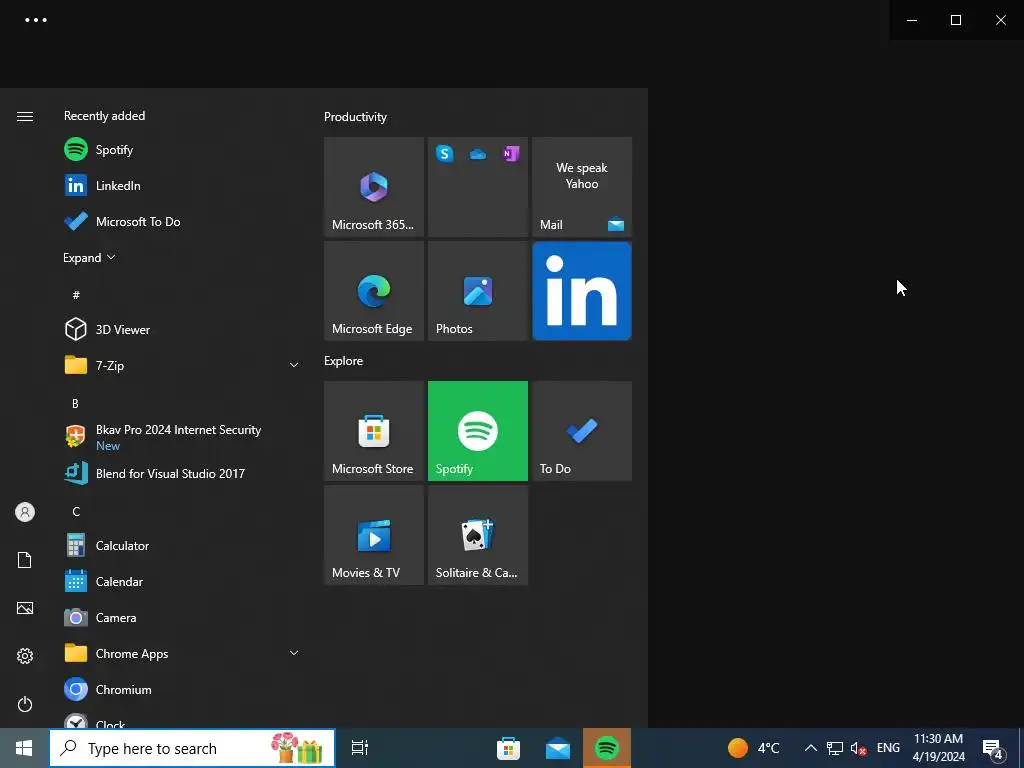
Task: Open Spotify from Recently added list
Action: pyautogui.click(x=181, y=150)
